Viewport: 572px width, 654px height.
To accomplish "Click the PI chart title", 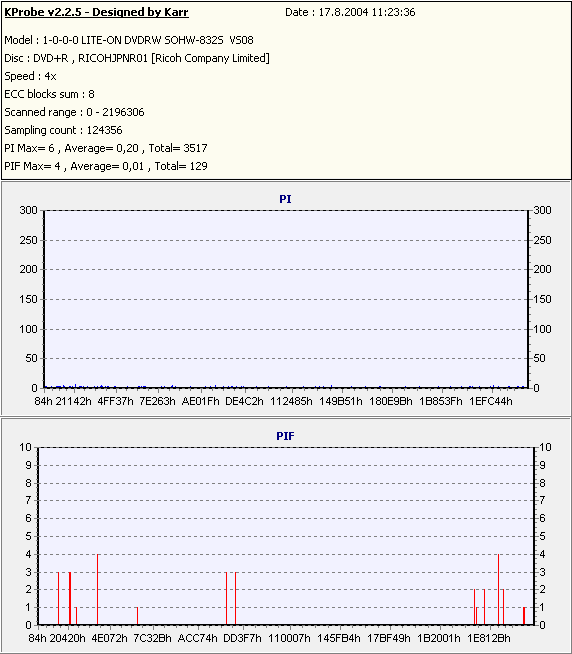I will point(285,199).
